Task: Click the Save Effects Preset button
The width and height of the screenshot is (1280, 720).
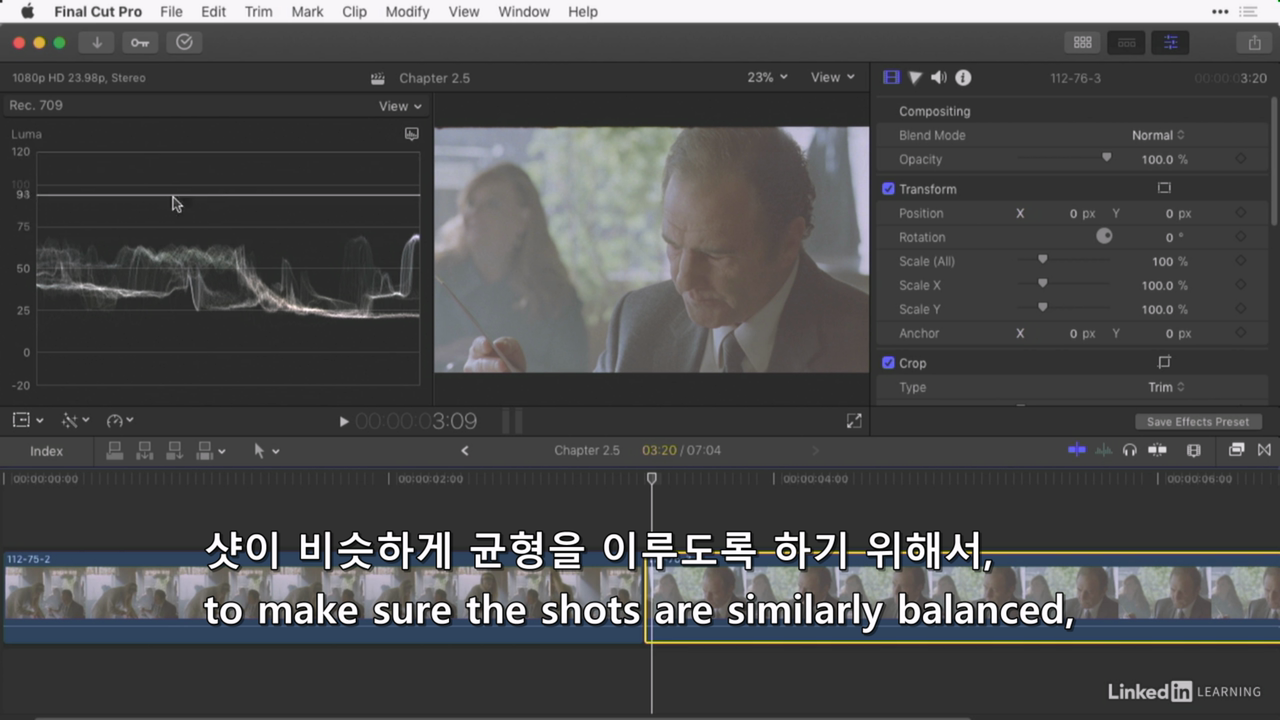Action: [x=1198, y=422]
